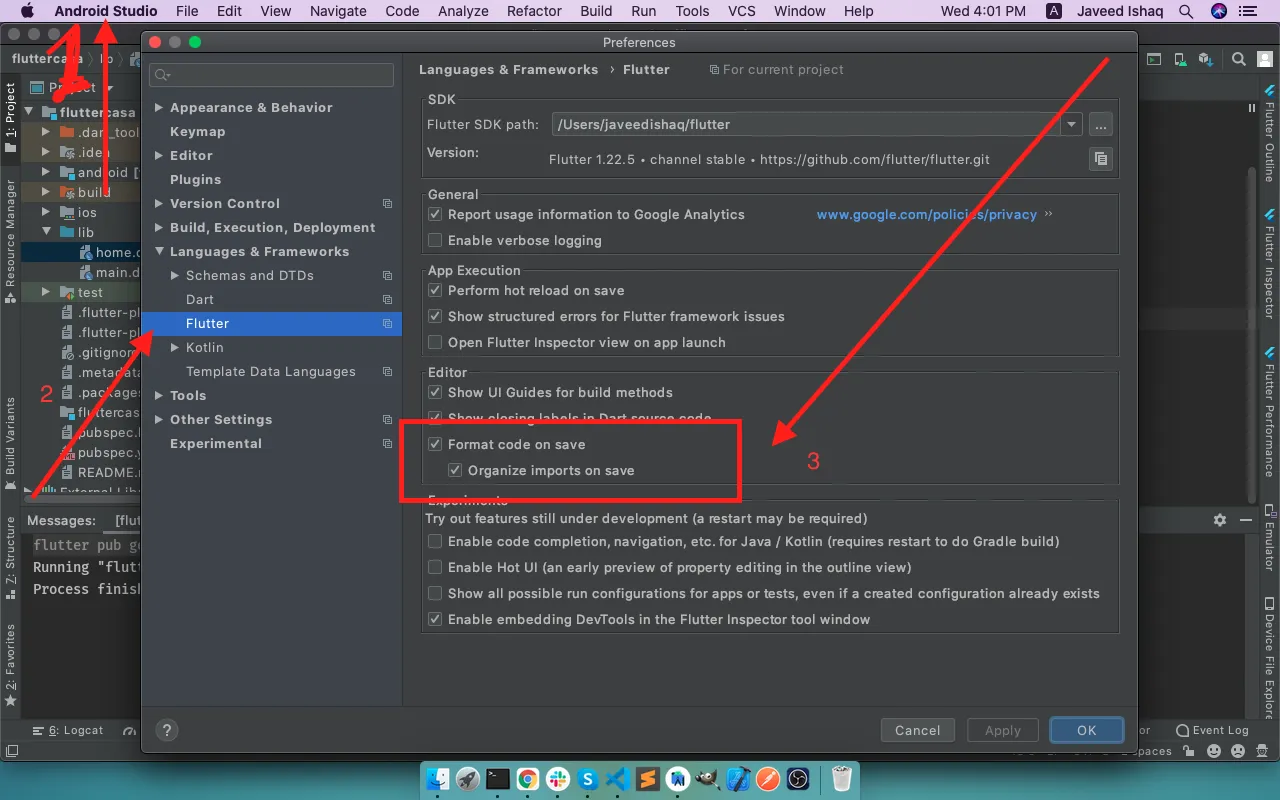Open Siri from the menu bar
Screen dimensions: 1280x800
click(1218, 11)
